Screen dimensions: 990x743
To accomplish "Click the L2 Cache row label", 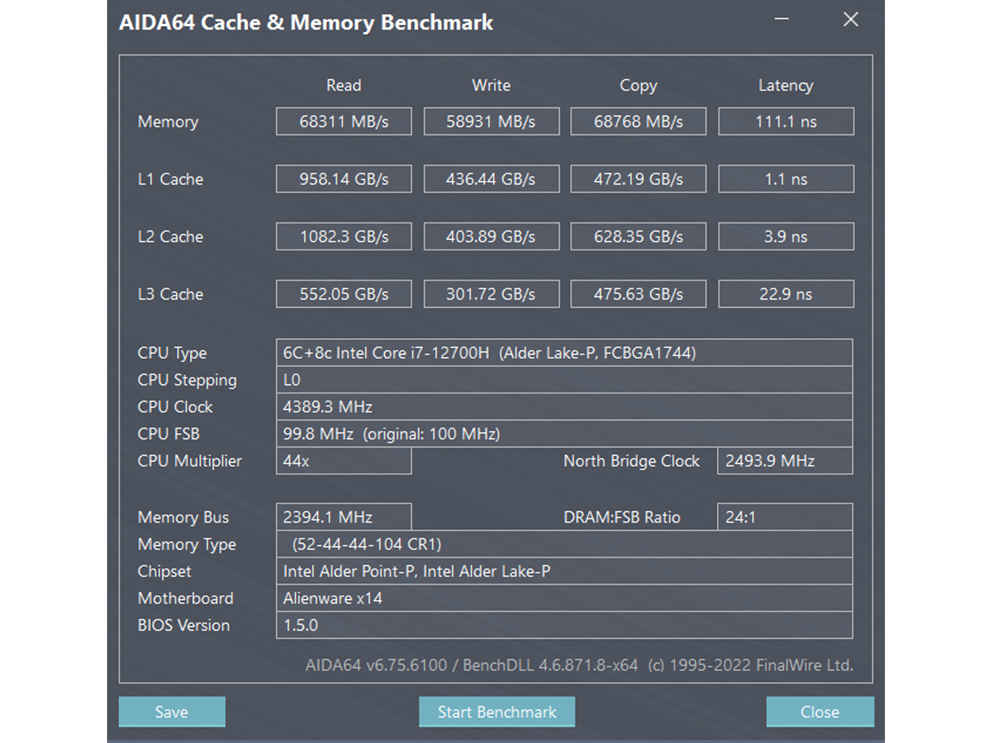I will pyautogui.click(x=170, y=237).
